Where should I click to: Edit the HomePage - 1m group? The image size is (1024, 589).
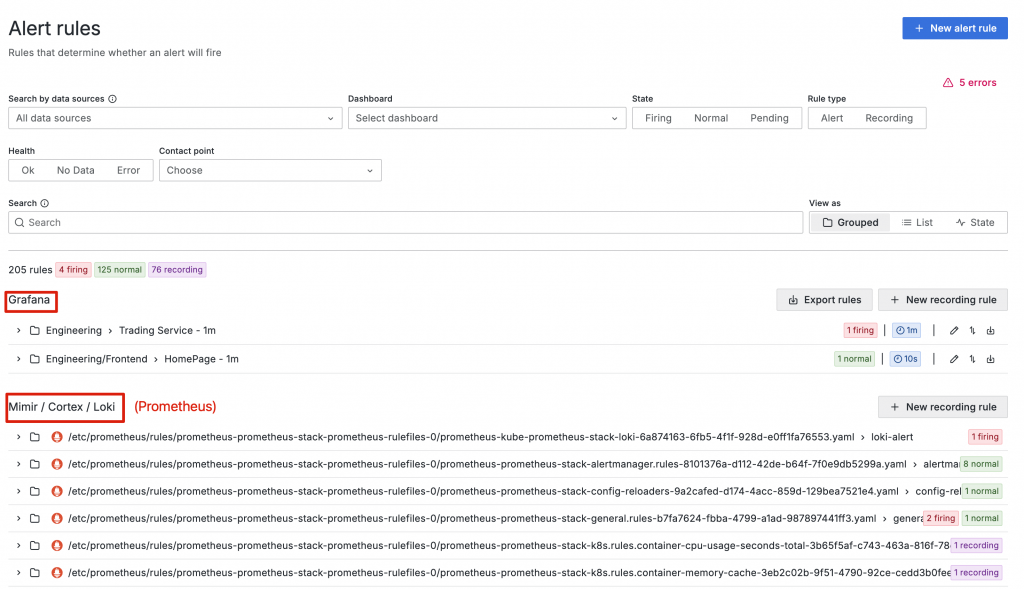pyautogui.click(x=954, y=358)
